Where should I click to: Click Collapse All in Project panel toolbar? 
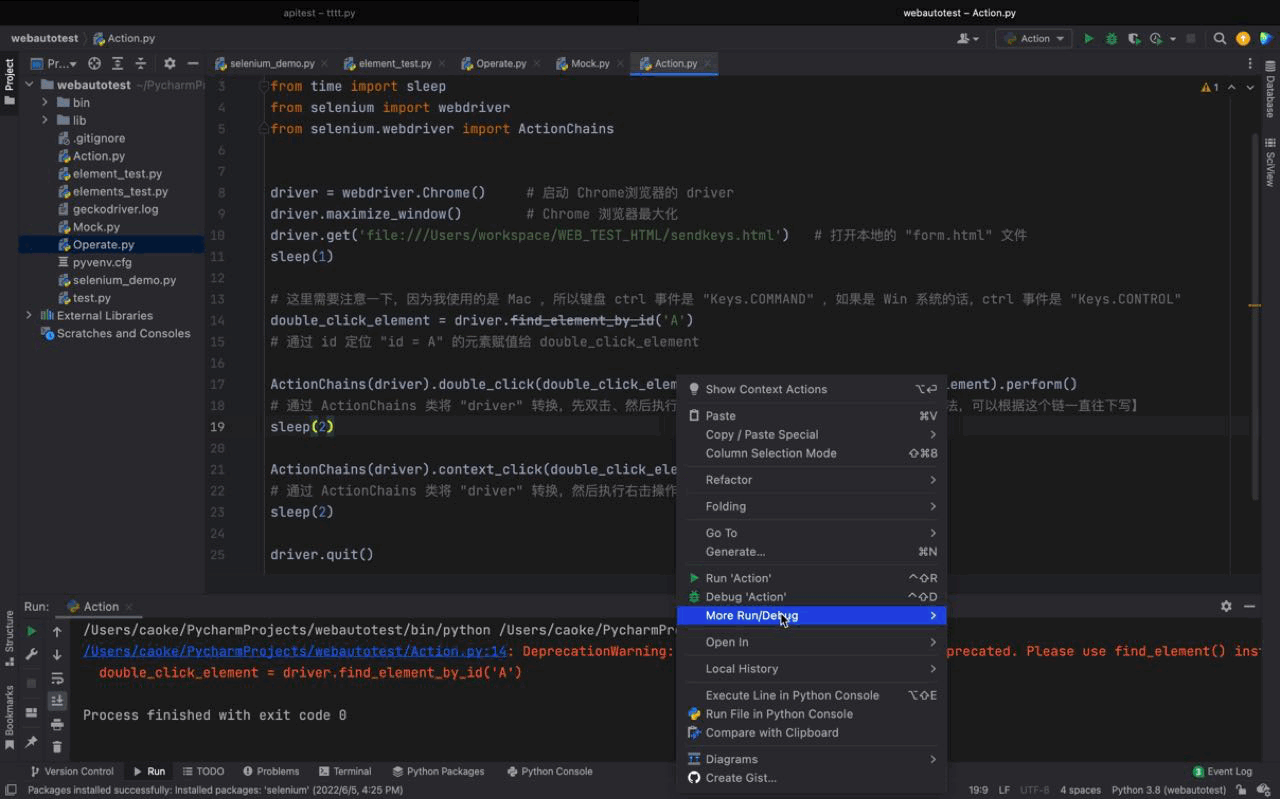click(x=140, y=63)
